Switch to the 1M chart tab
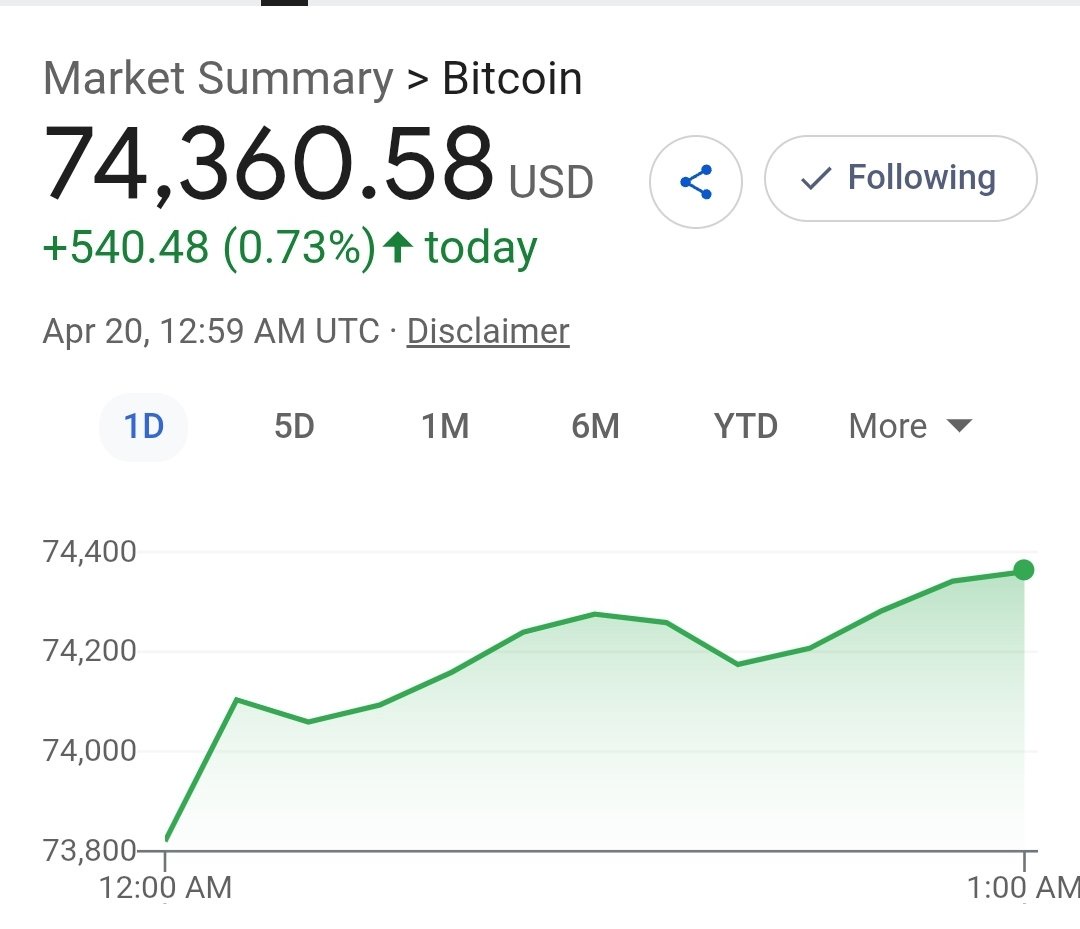The height and width of the screenshot is (929, 1080). tap(445, 427)
